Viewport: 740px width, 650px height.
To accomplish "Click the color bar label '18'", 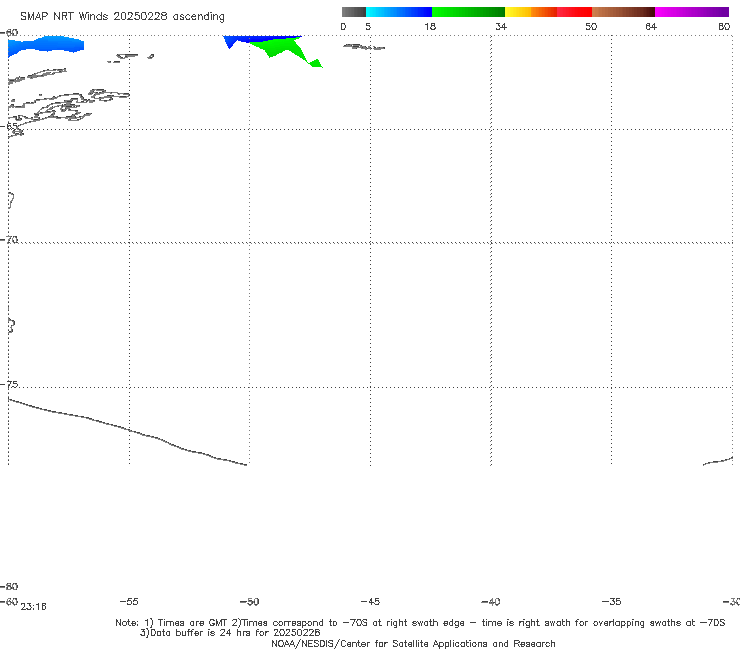I will 430,26.
